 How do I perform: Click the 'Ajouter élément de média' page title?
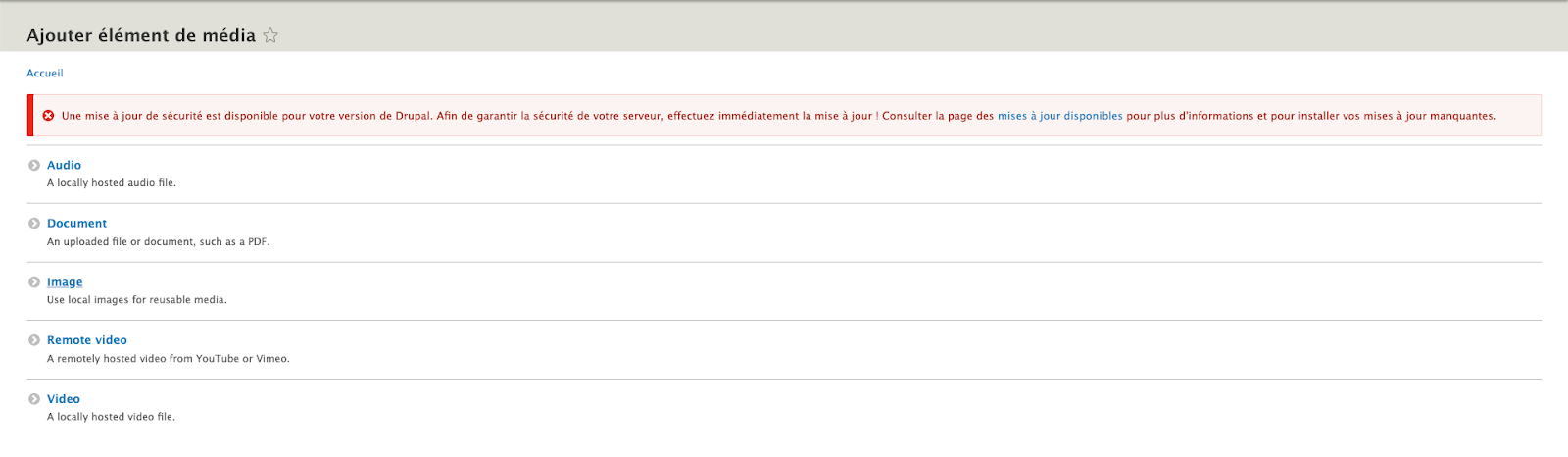pos(141,36)
